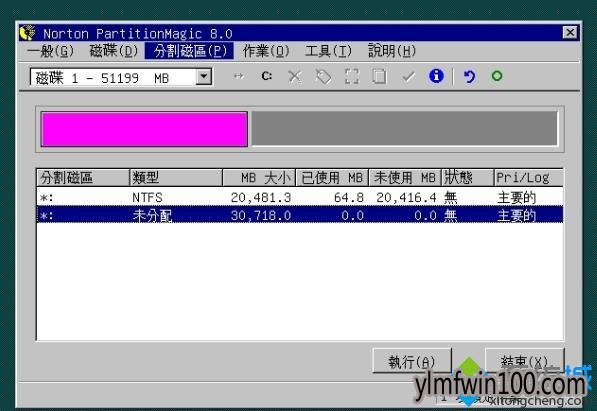Click the 已使用 MB column header
The width and height of the screenshot is (597, 411).
pyautogui.click(x=332, y=178)
